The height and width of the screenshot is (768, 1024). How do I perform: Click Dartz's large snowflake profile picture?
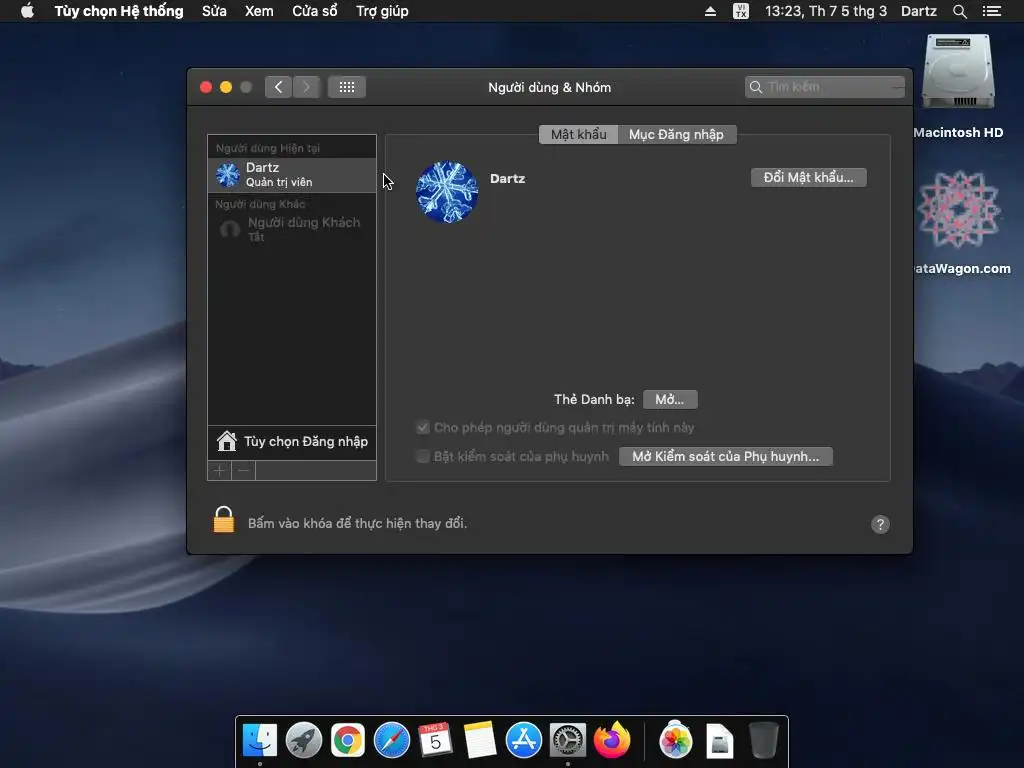point(447,192)
